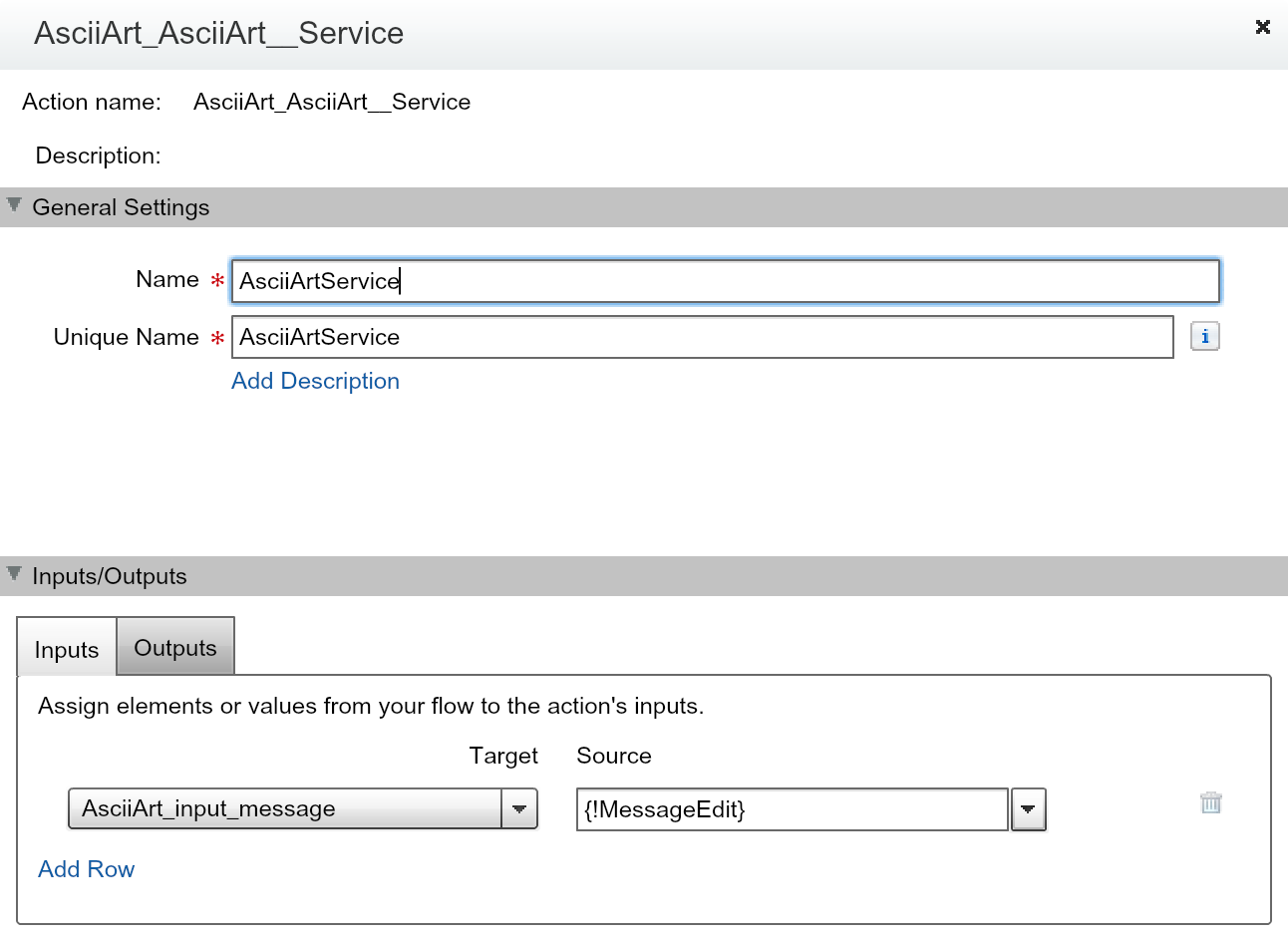Click the Source field containing {!MessageEdit}
Viewport: 1288px width, 939px height.
[792, 809]
